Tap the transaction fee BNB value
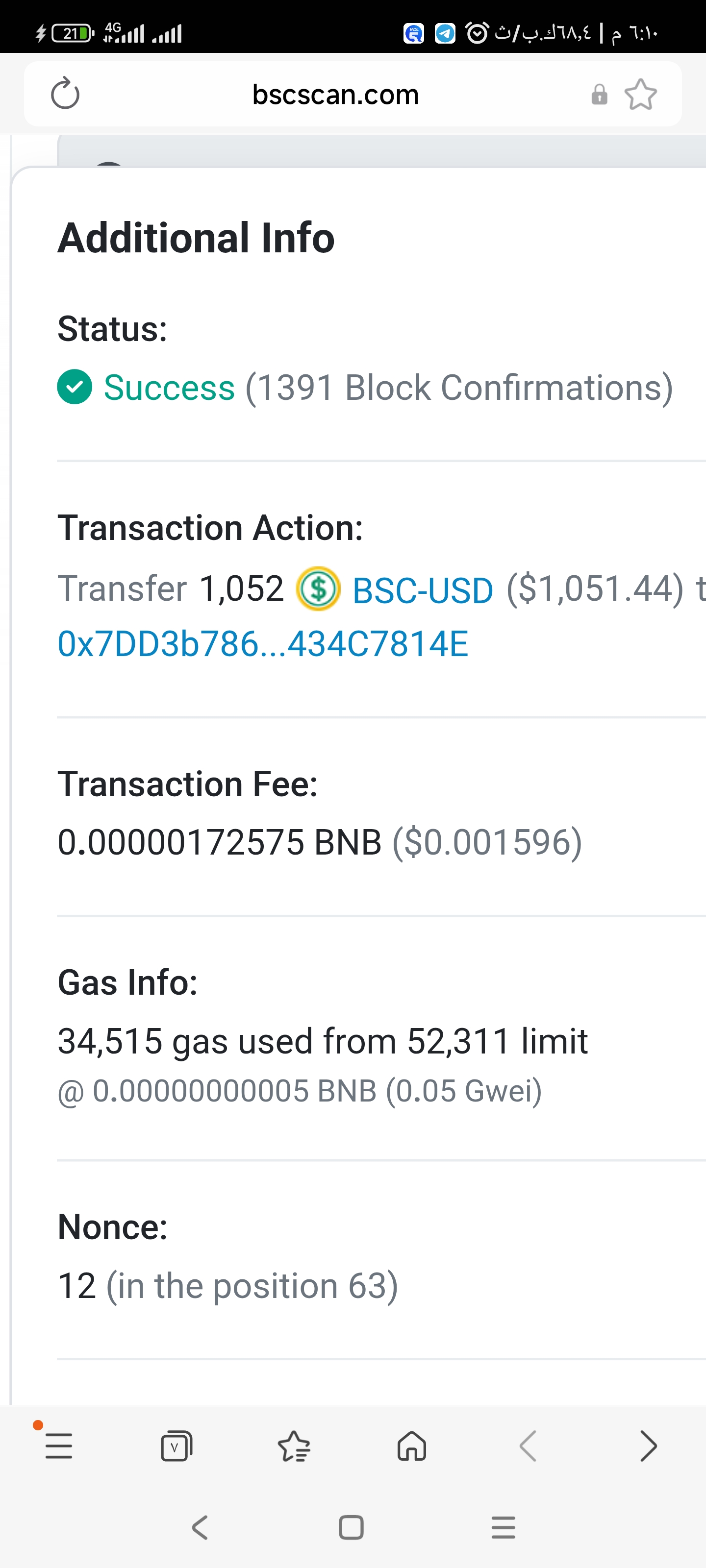Image resolution: width=706 pixels, height=1568 pixels. click(x=219, y=842)
